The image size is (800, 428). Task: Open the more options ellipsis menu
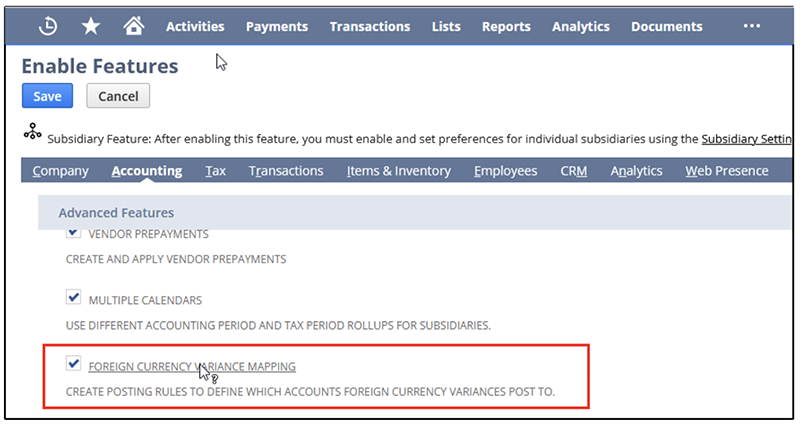(752, 26)
